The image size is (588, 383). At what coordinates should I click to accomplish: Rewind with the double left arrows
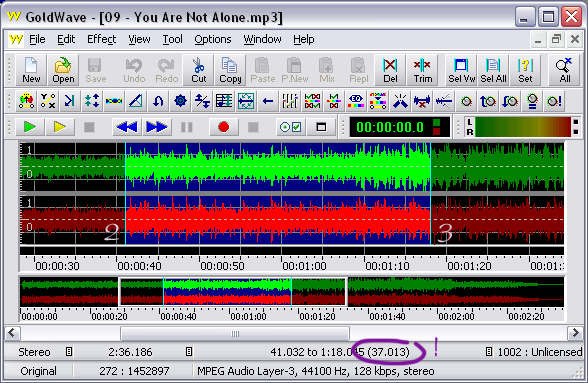pyautogui.click(x=127, y=127)
